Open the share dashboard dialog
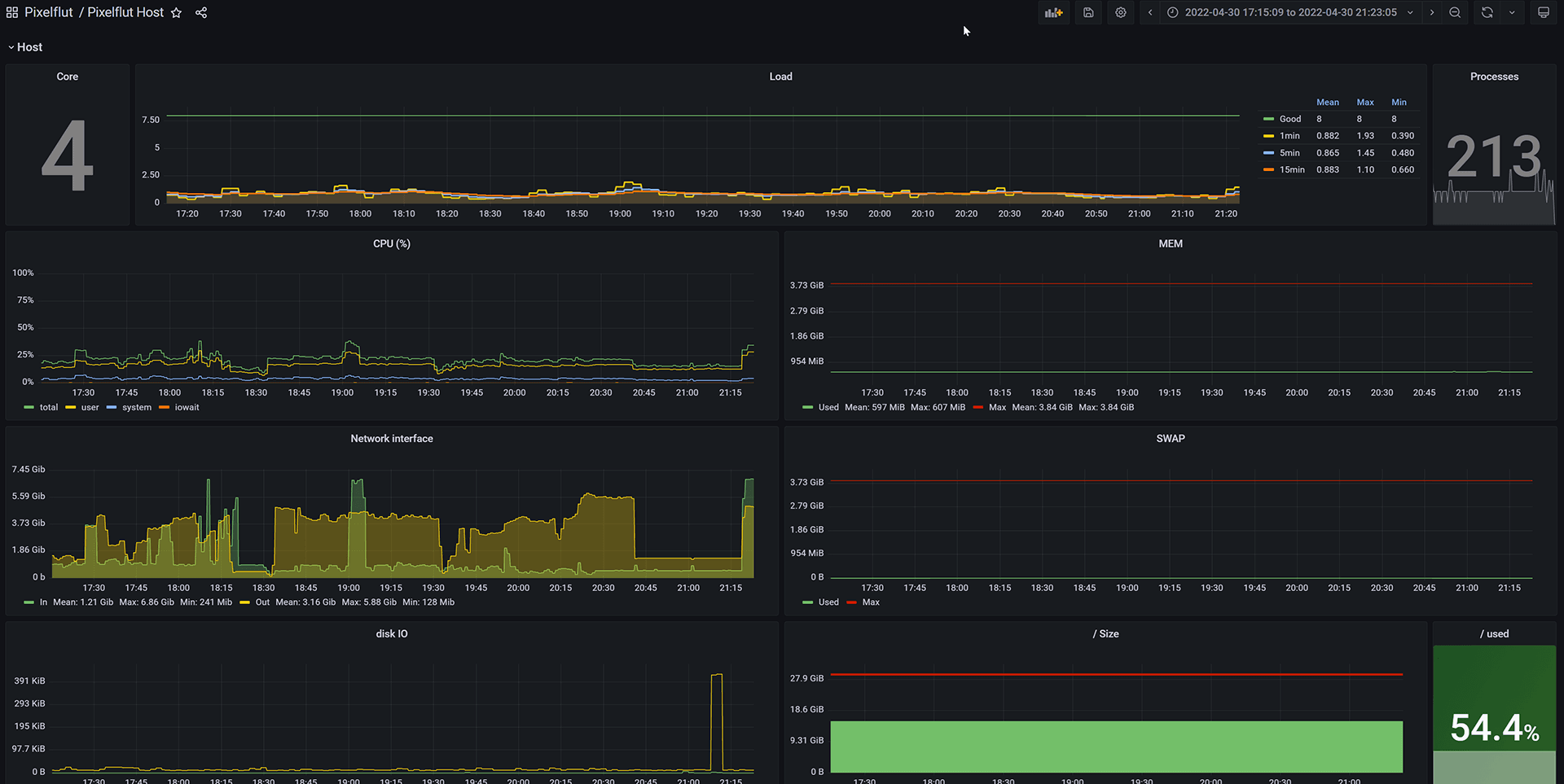Screen dimensions: 1564x784 (201, 13)
